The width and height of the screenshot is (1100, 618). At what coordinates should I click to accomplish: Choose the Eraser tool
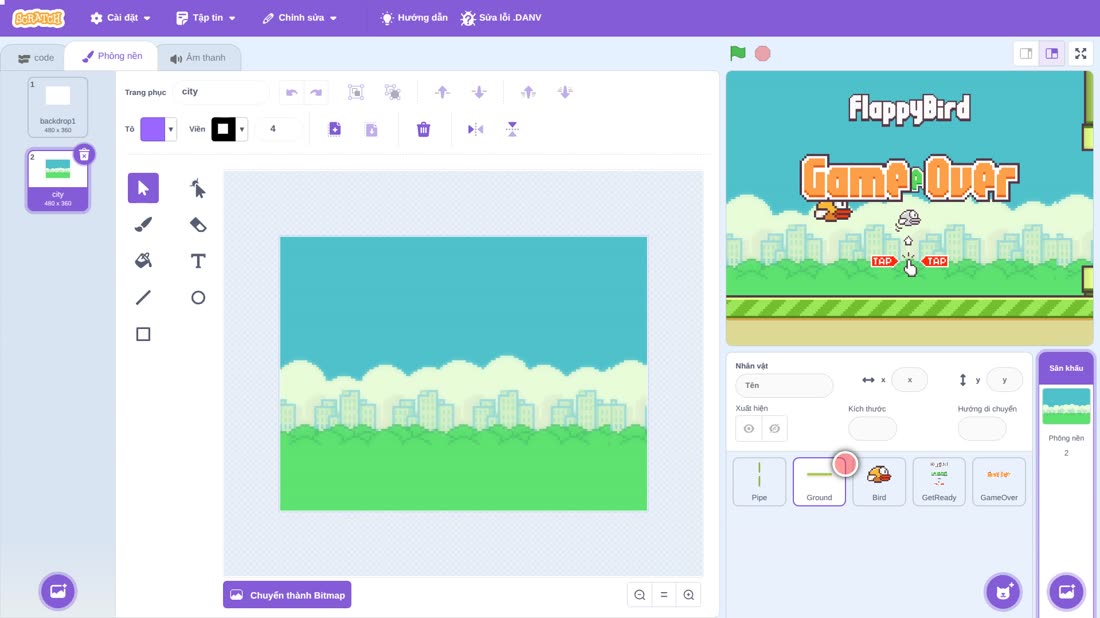pyautogui.click(x=198, y=224)
